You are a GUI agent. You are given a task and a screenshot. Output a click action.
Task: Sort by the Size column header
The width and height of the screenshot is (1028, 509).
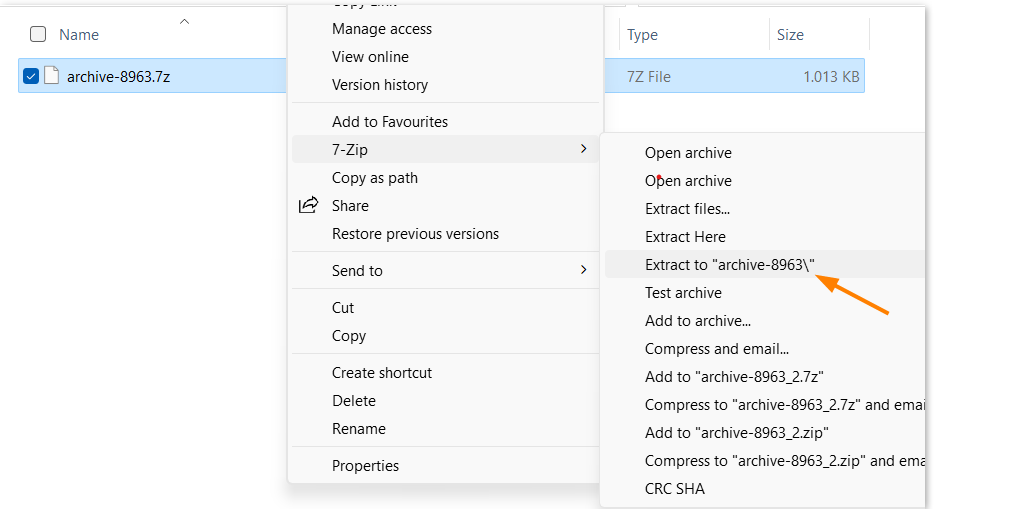[x=790, y=35]
